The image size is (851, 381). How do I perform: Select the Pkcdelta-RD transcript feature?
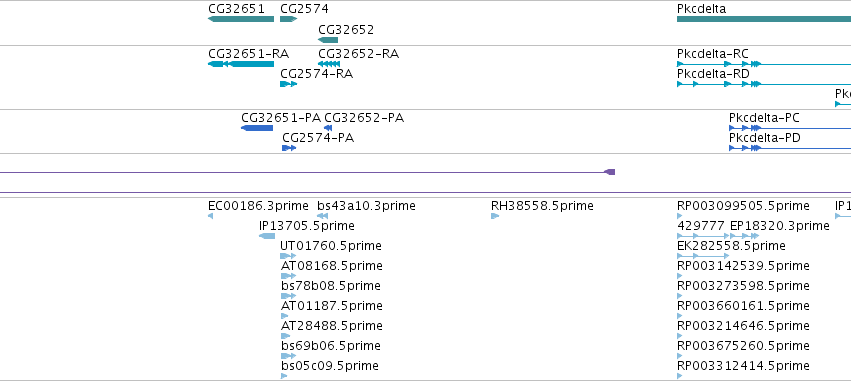764,84
